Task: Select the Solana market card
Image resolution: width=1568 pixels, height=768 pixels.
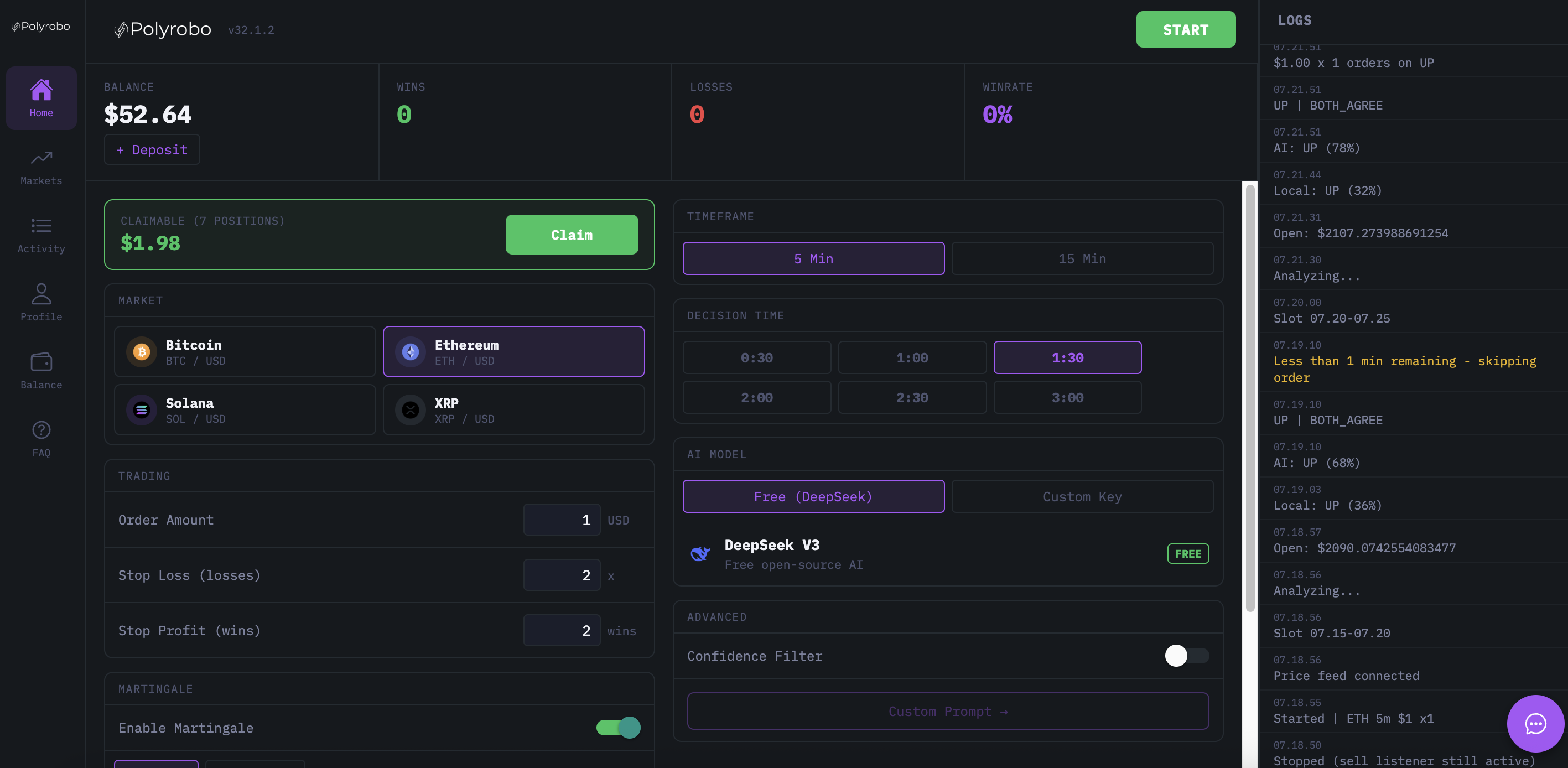Action: 245,410
